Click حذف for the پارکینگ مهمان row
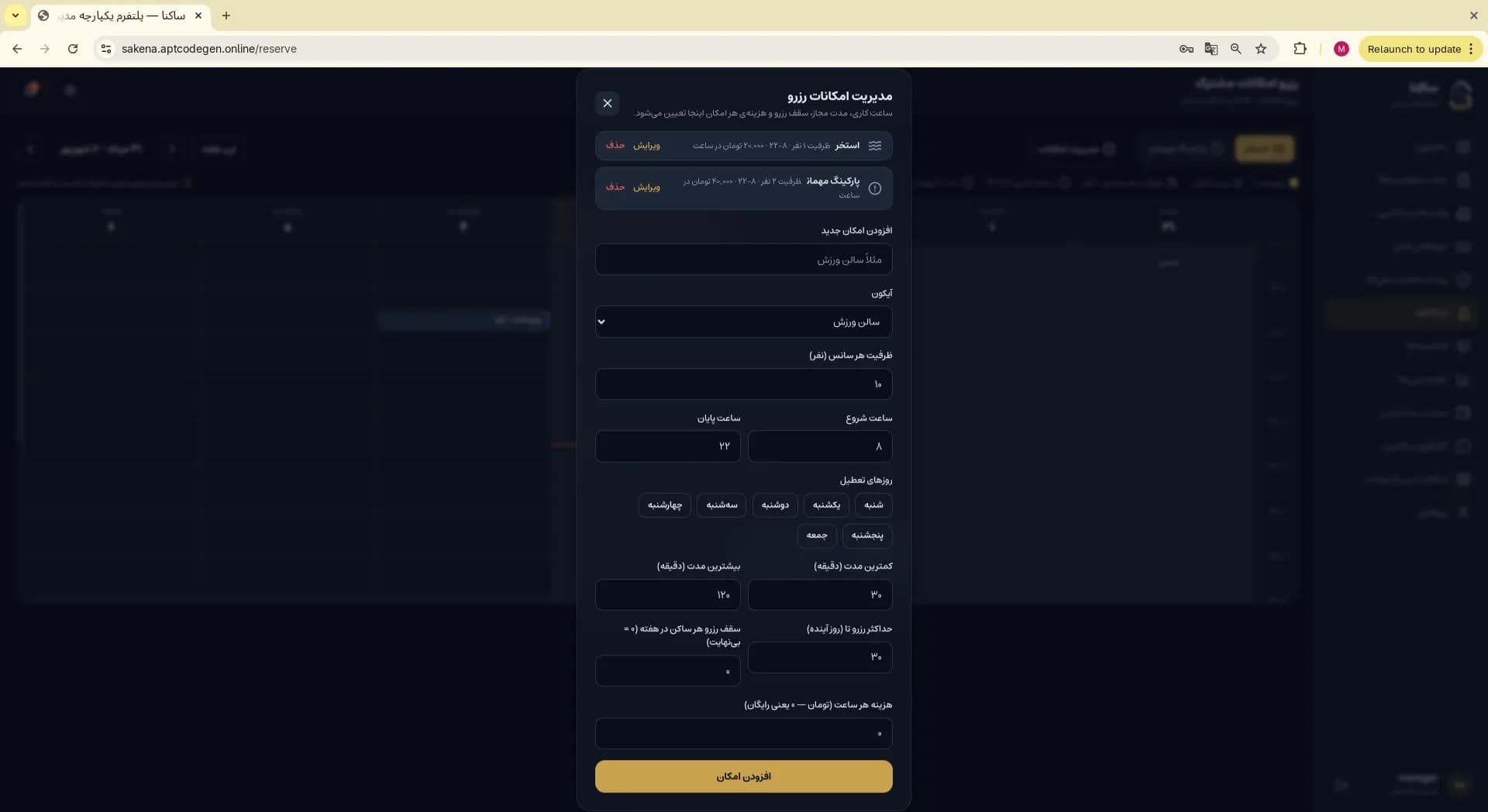The height and width of the screenshot is (812, 1488). pyautogui.click(x=615, y=188)
